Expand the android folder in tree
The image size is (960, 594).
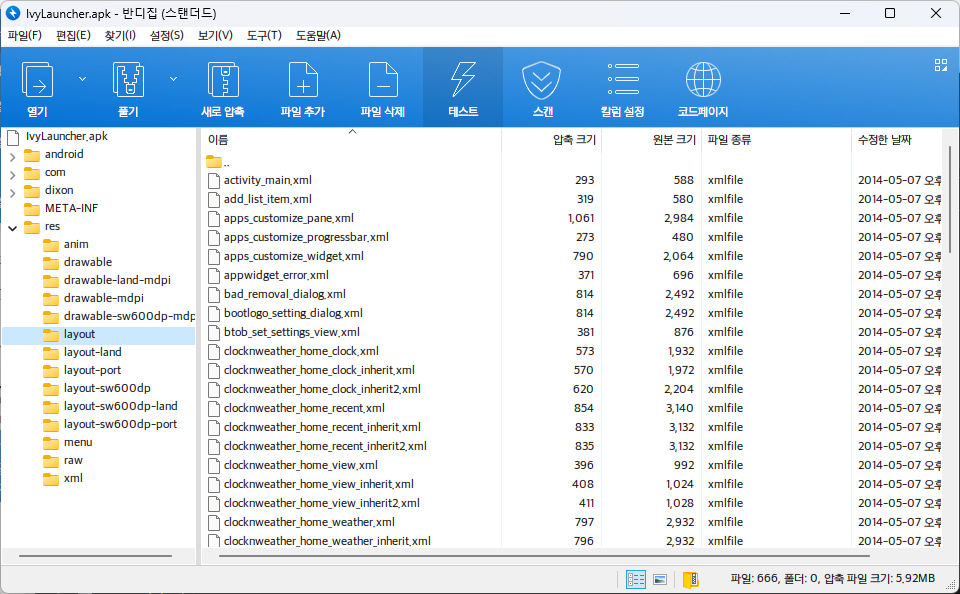coord(12,157)
